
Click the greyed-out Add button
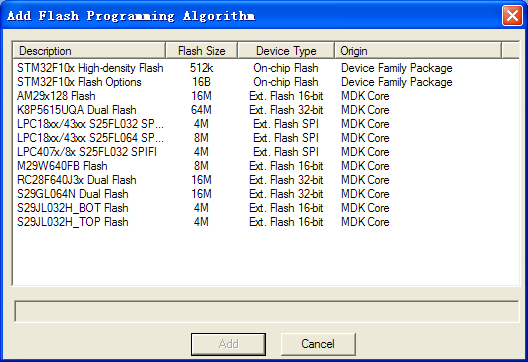[228, 344]
